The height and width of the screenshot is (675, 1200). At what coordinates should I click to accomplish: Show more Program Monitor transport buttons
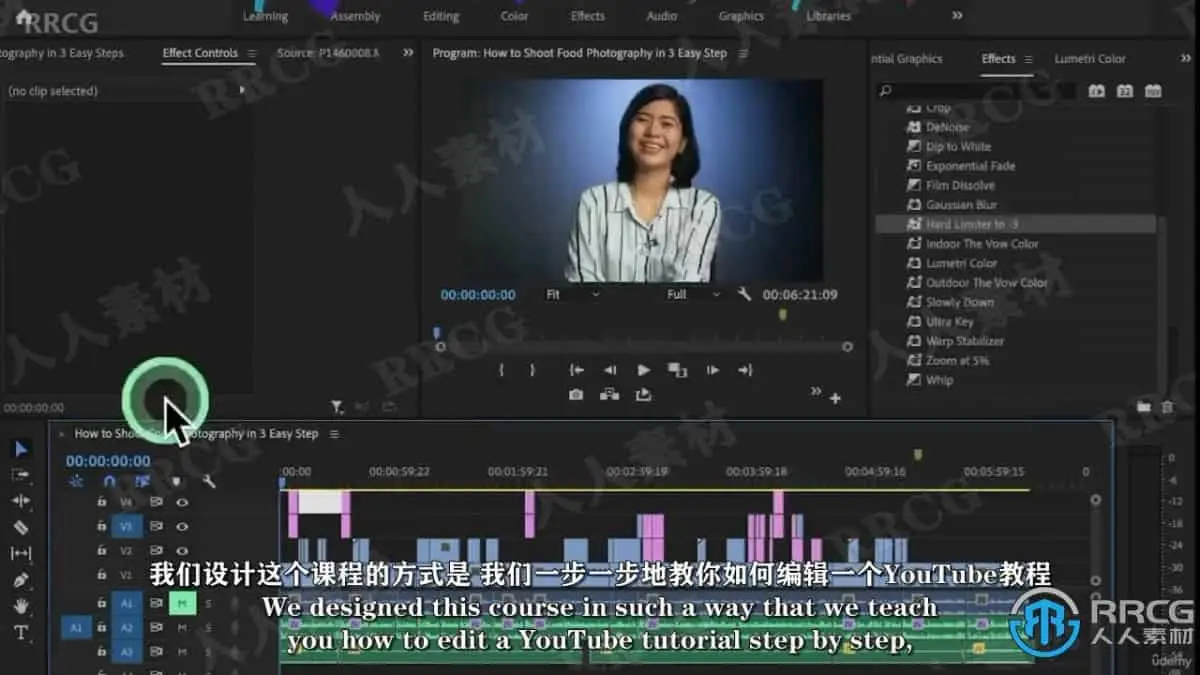(x=816, y=391)
